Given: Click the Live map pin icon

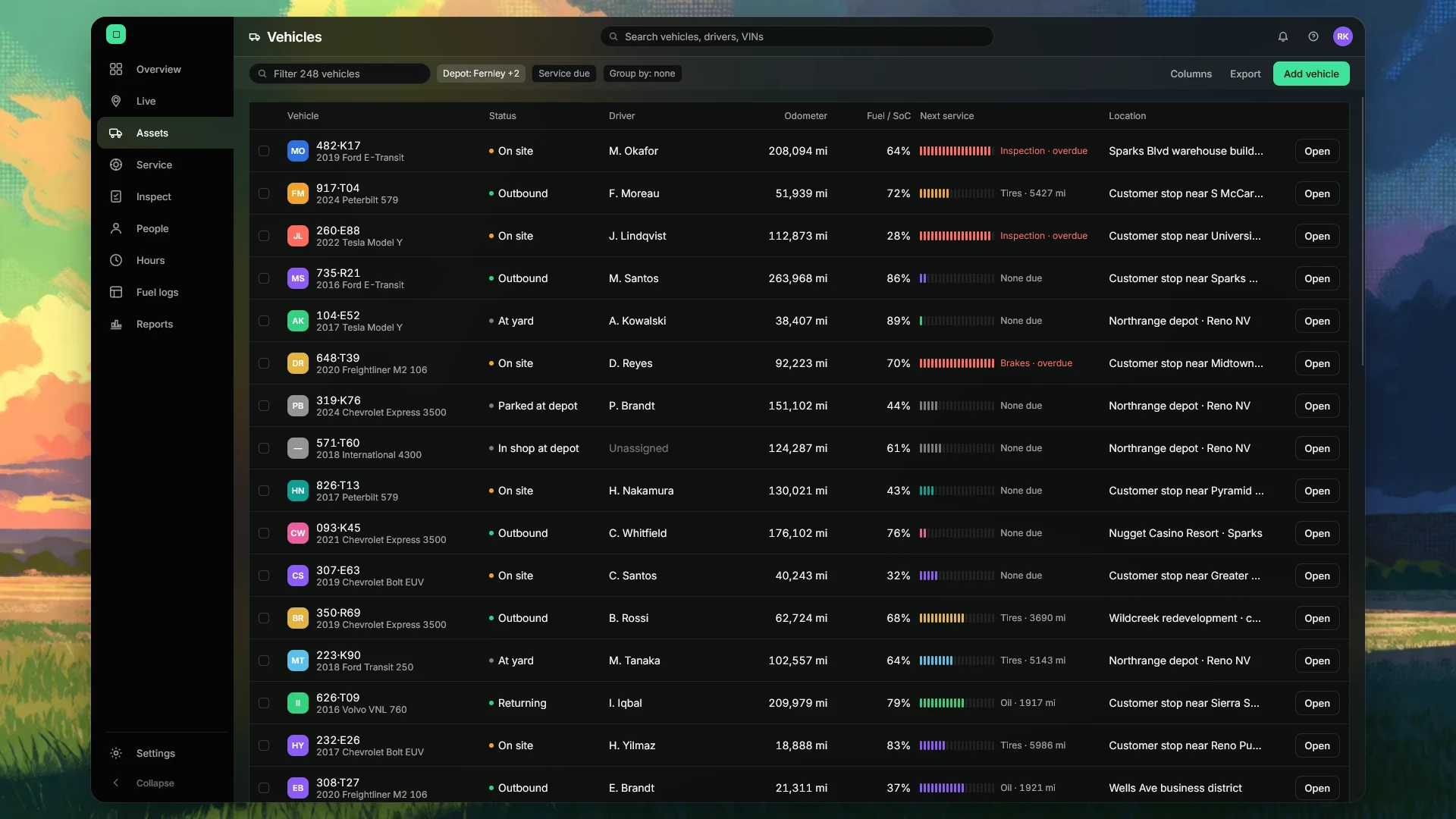Looking at the screenshot, I should click(116, 101).
